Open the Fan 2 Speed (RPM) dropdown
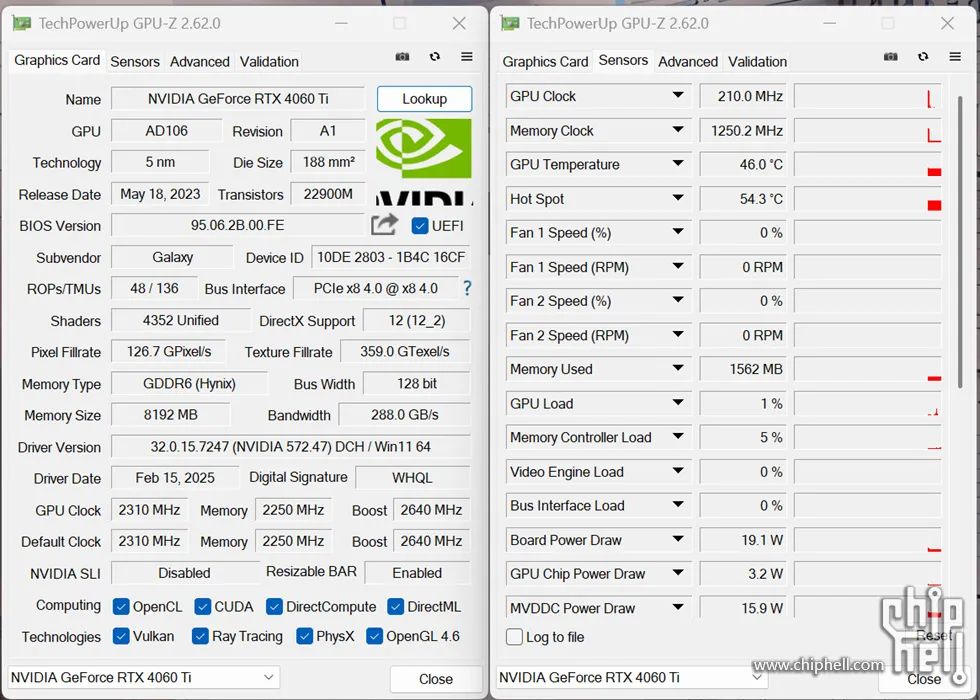Image resolution: width=980 pixels, height=700 pixels. click(678, 334)
